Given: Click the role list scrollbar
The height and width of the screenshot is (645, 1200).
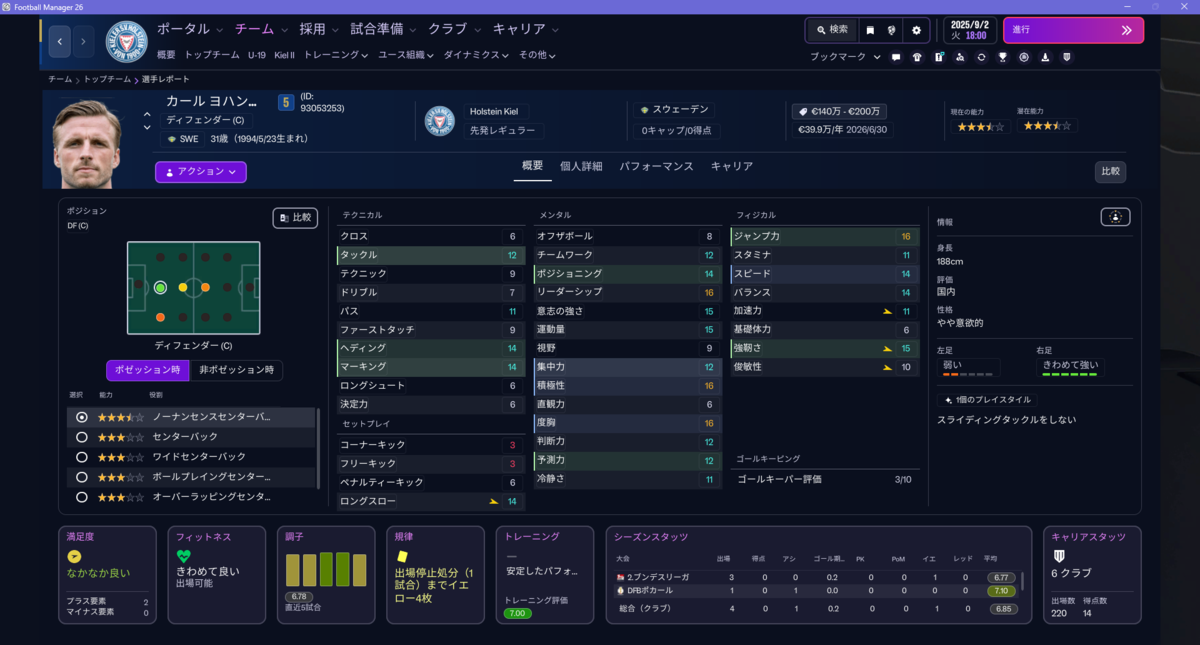Looking at the screenshot, I should (319, 447).
